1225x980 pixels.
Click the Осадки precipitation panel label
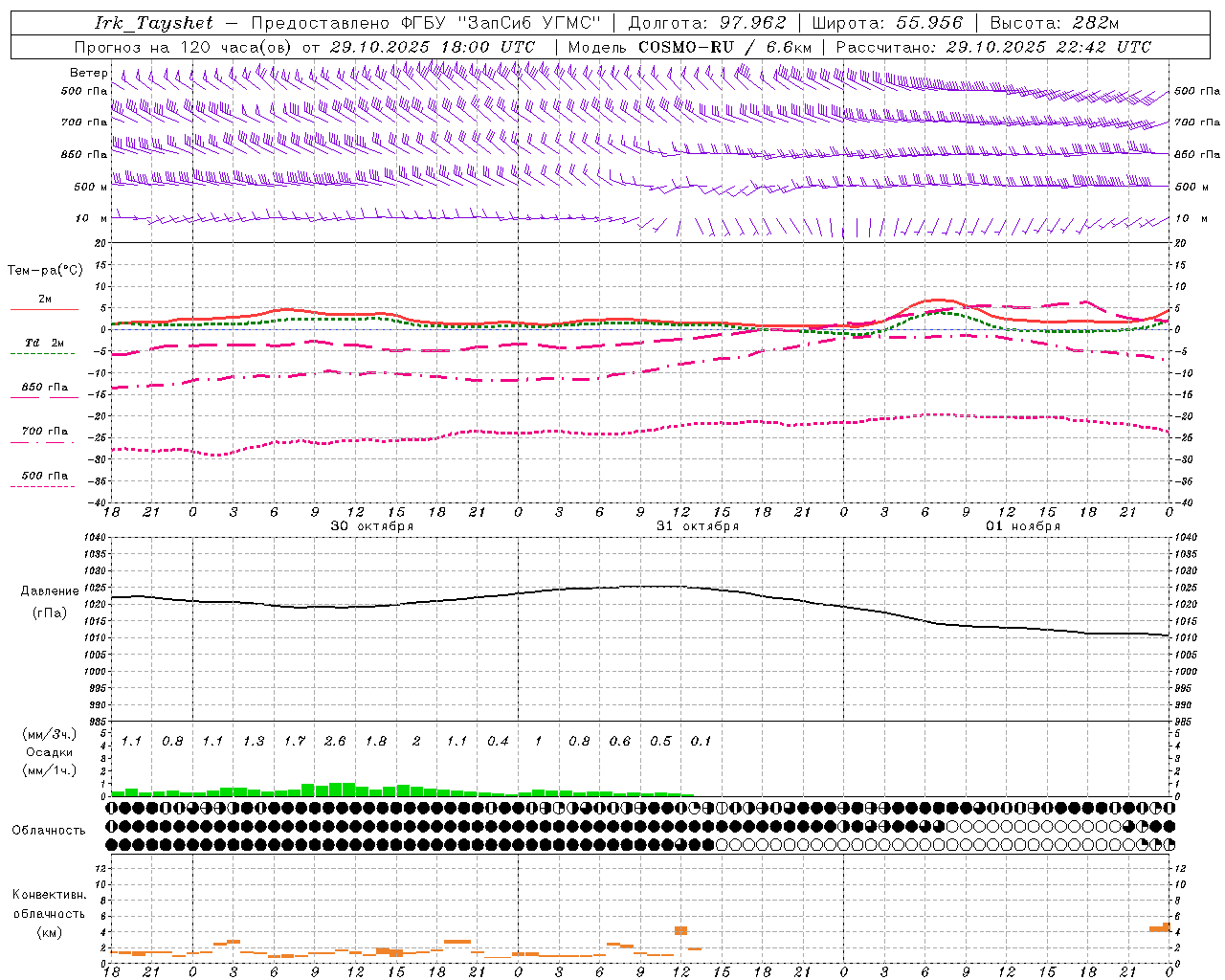49,752
